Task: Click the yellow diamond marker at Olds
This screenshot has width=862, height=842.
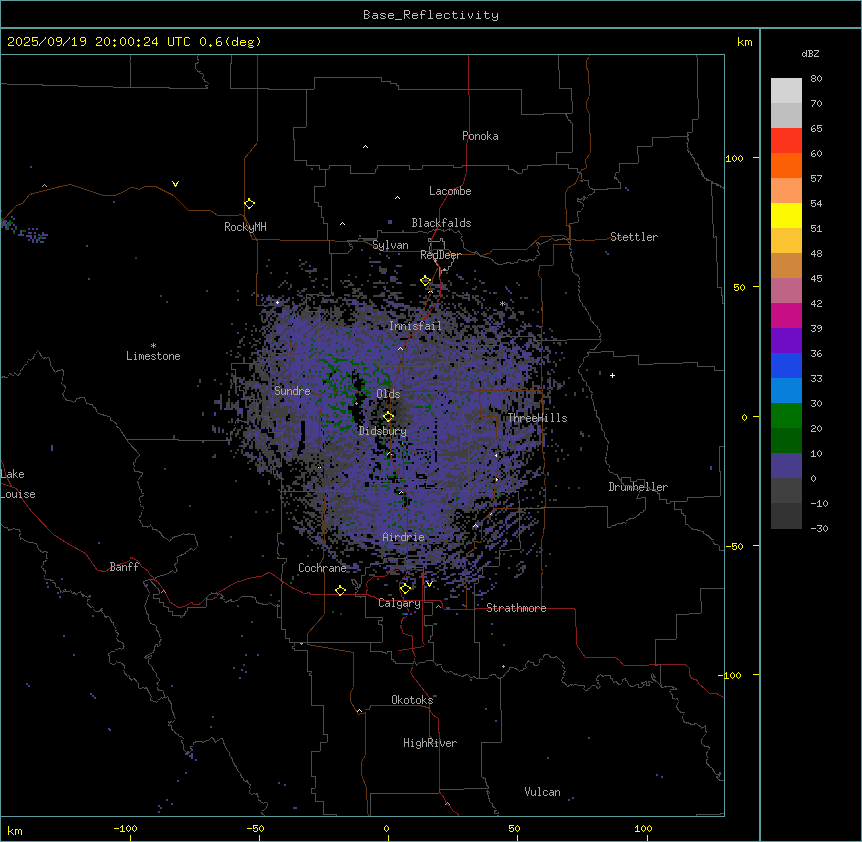Action: coord(388,416)
